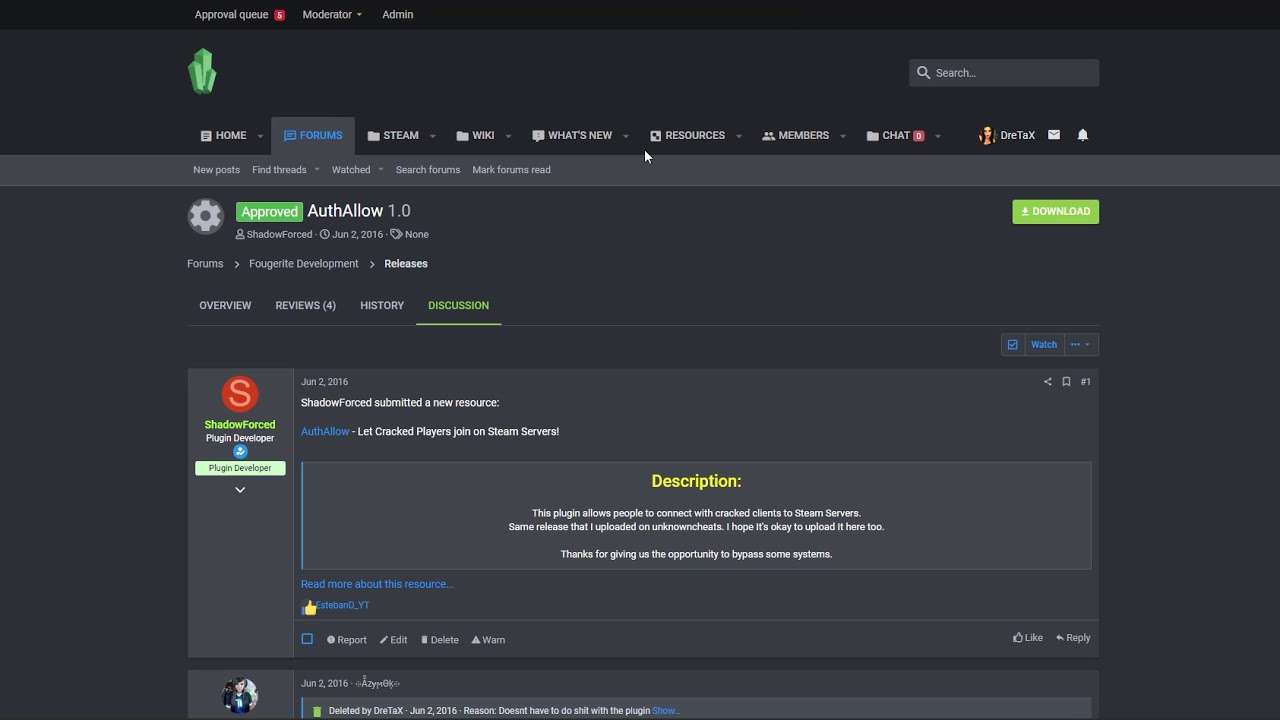Select the Discussion tab
This screenshot has height=720, width=1280.
pyautogui.click(x=458, y=306)
